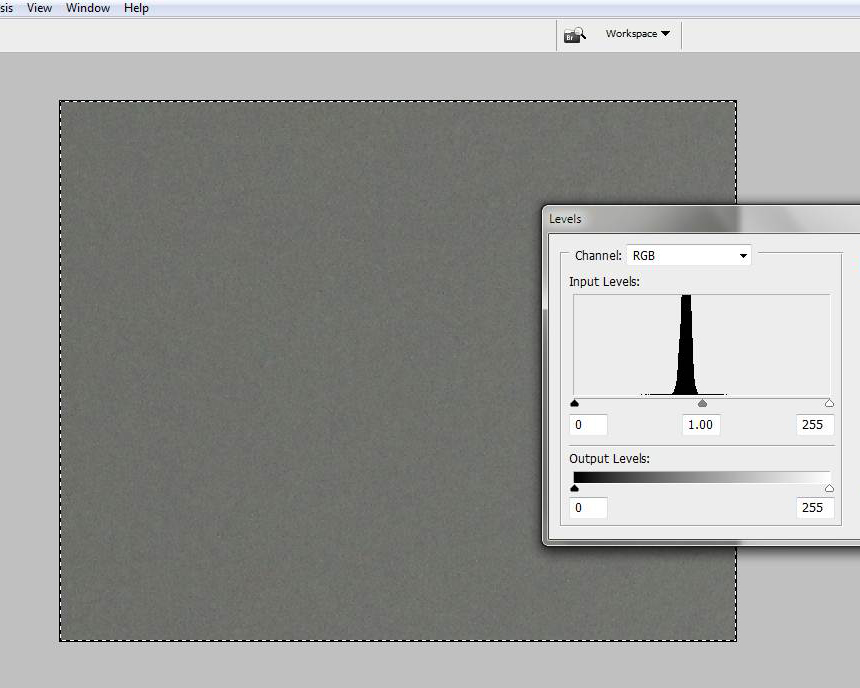Click the input white point slider
Image resolution: width=860 pixels, height=688 pixels.
[829, 403]
